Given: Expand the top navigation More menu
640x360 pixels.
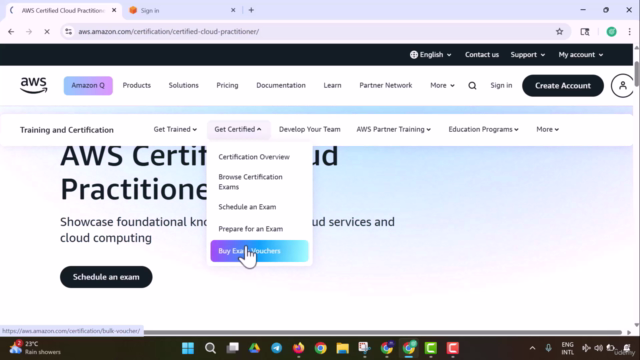Looking at the screenshot, I should [x=442, y=85].
